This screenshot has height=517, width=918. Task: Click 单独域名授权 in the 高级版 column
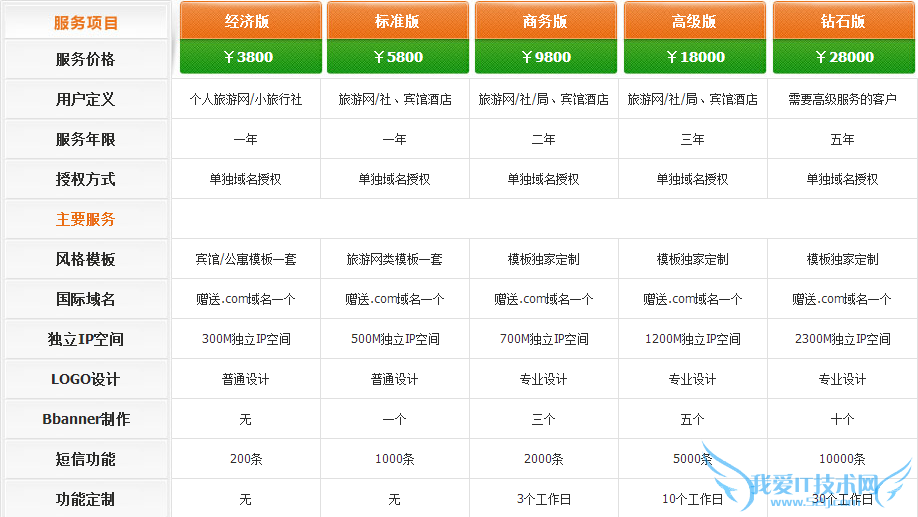coord(693,179)
